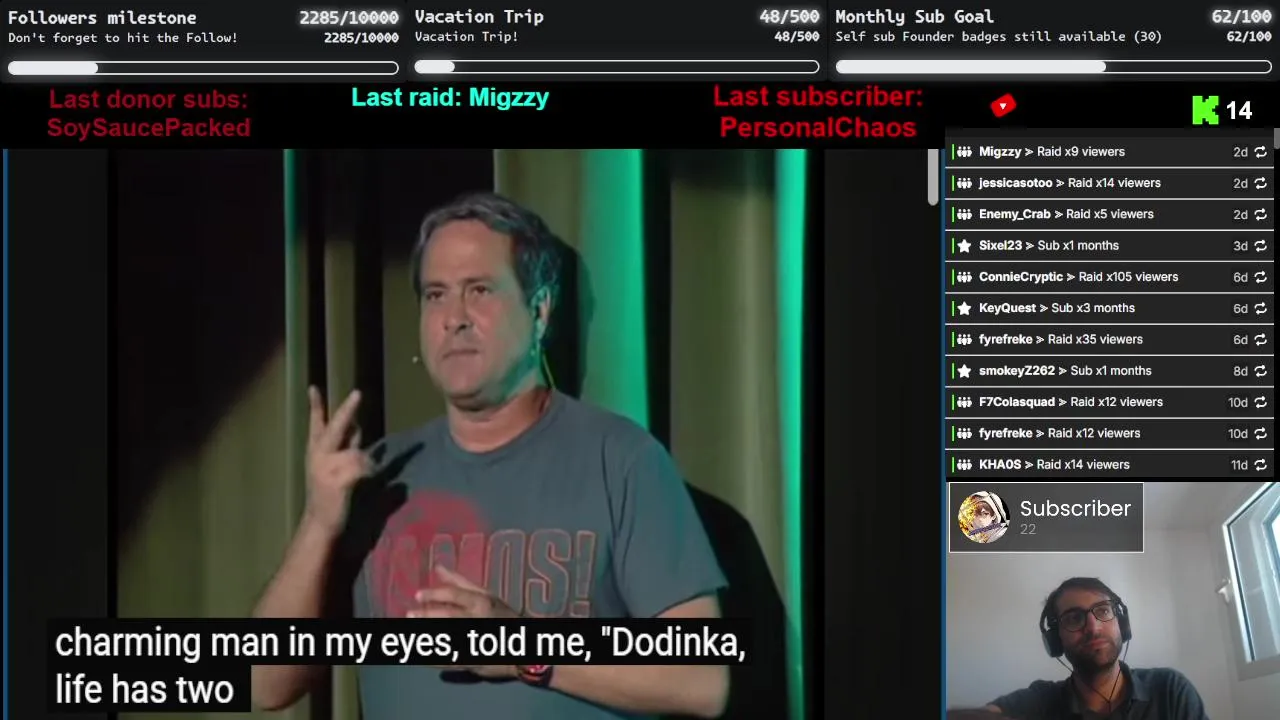Click "Don't forget to hit the Follow!" text
1280x720 pixels.
[x=123, y=38]
